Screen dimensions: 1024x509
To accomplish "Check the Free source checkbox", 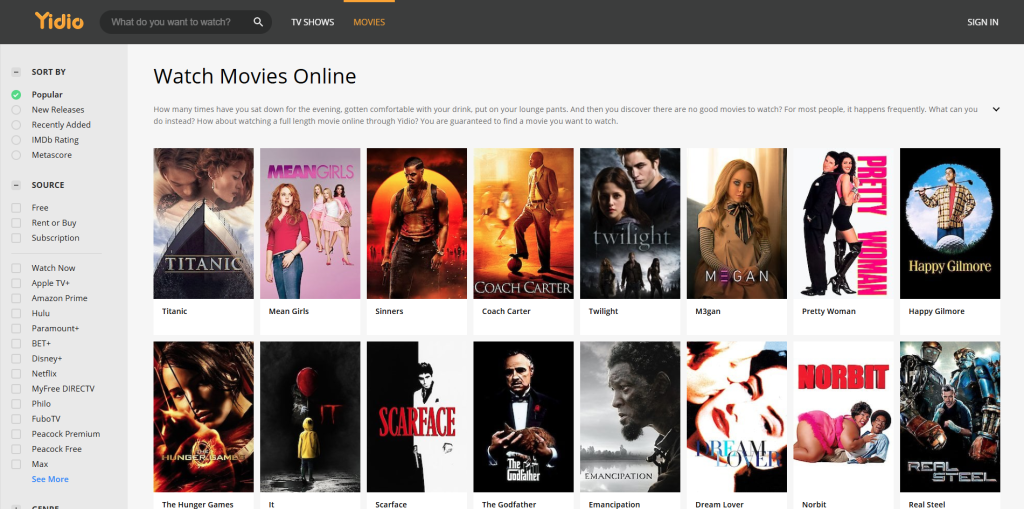I will 16,208.
